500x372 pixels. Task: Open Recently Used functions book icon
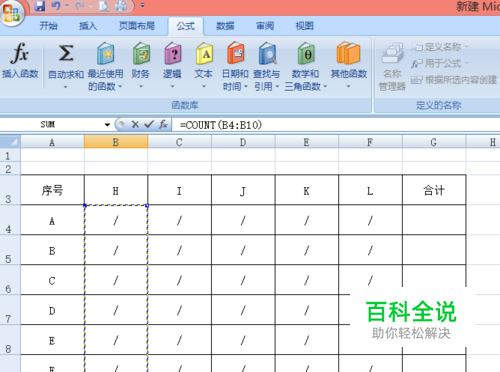pyautogui.click(x=106, y=53)
